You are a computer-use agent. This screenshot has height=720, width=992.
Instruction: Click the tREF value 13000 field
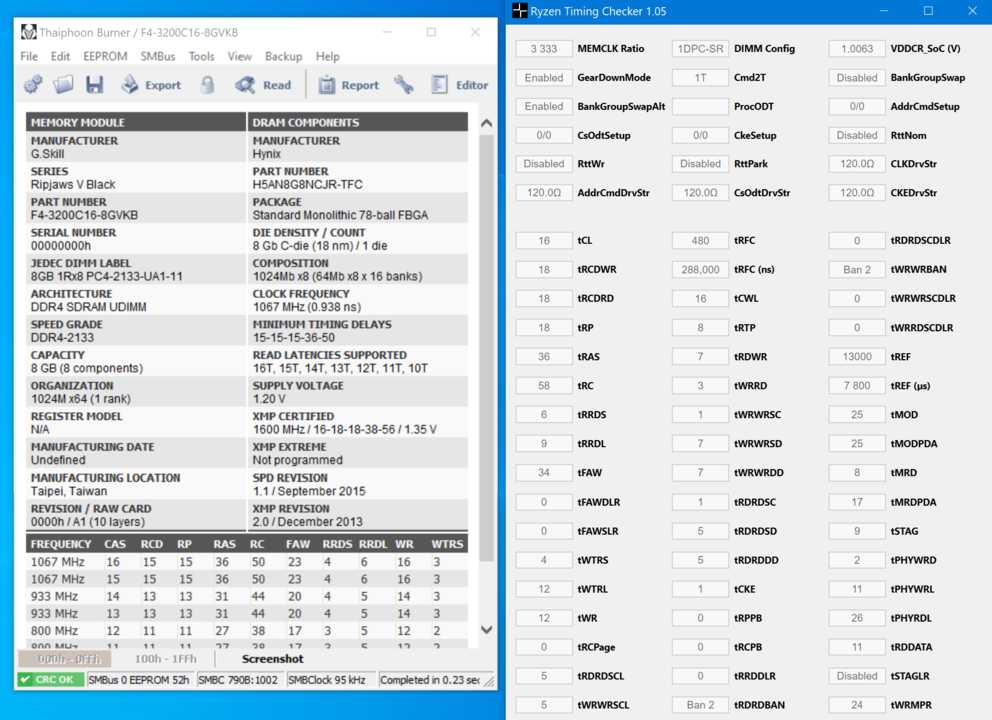click(x=857, y=357)
